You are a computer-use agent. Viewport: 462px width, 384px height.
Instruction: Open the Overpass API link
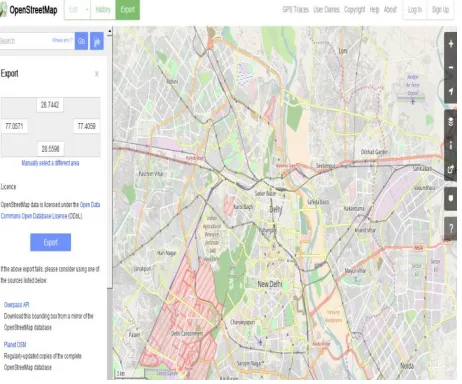tap(17, 305)
